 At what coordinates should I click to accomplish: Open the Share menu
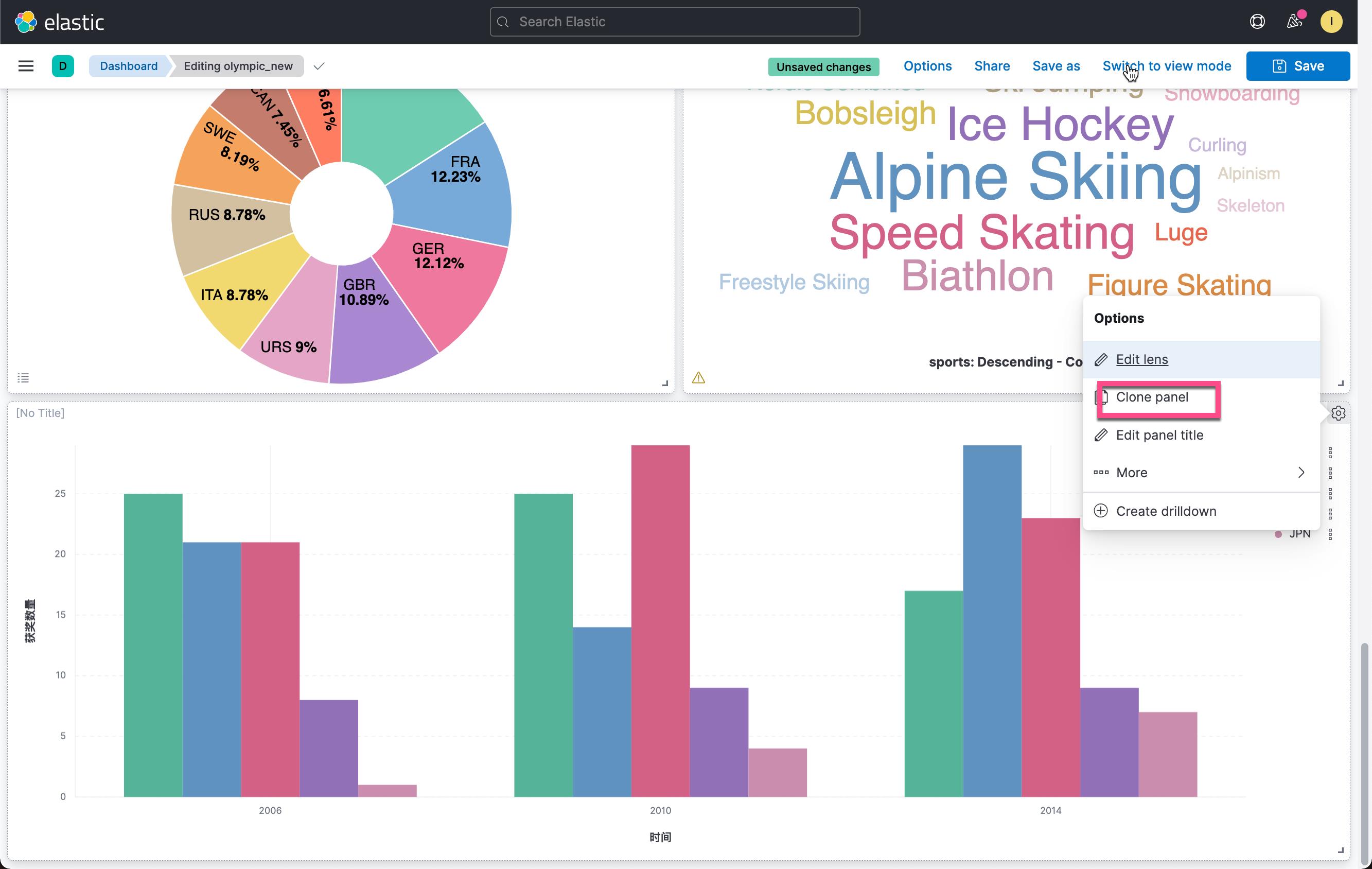[x=992, y=66]
